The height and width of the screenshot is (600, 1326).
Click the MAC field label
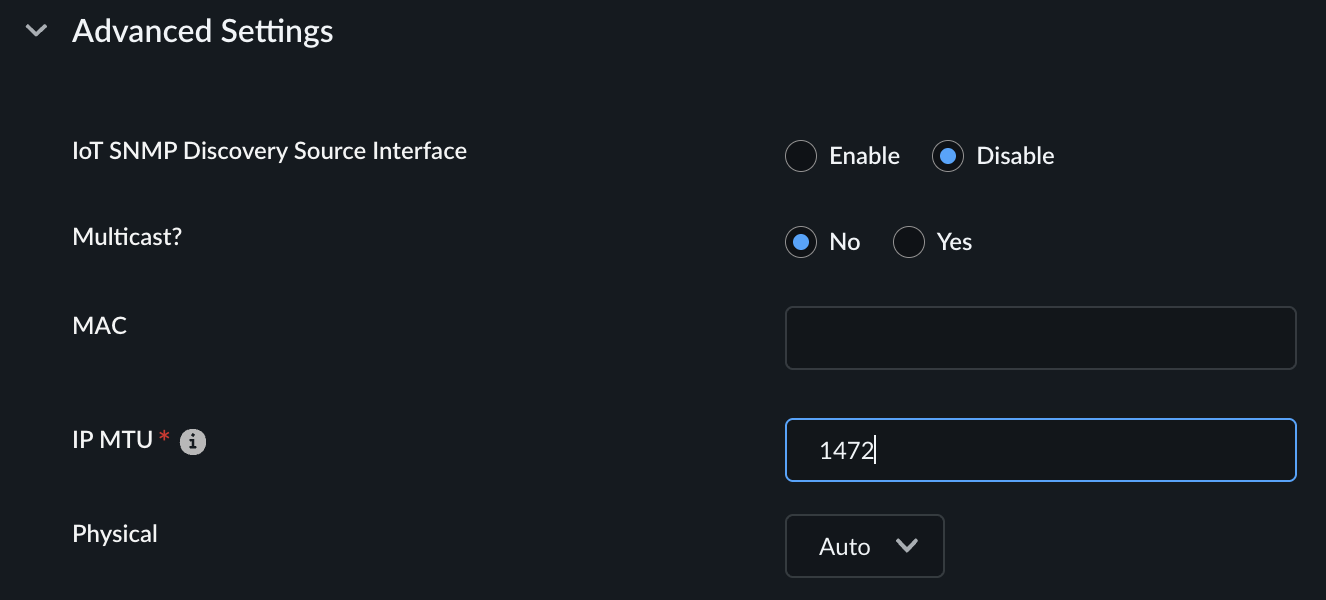(x=100, y=325)
